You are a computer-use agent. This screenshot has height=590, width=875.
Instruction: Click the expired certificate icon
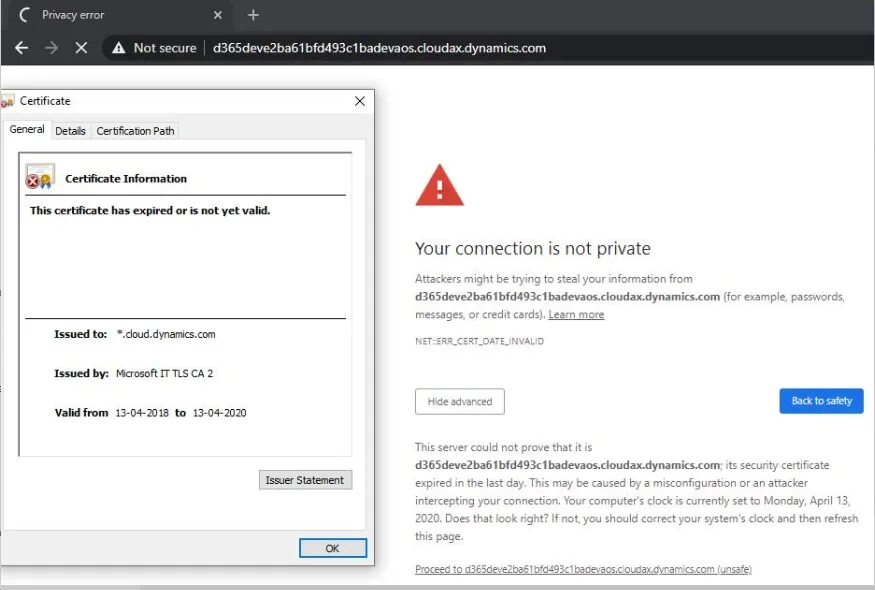point(40,176)
